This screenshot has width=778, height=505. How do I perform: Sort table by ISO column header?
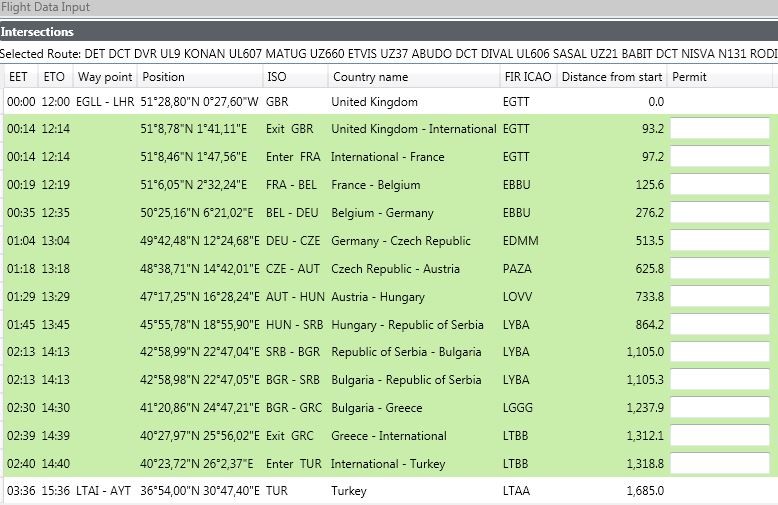278,77
